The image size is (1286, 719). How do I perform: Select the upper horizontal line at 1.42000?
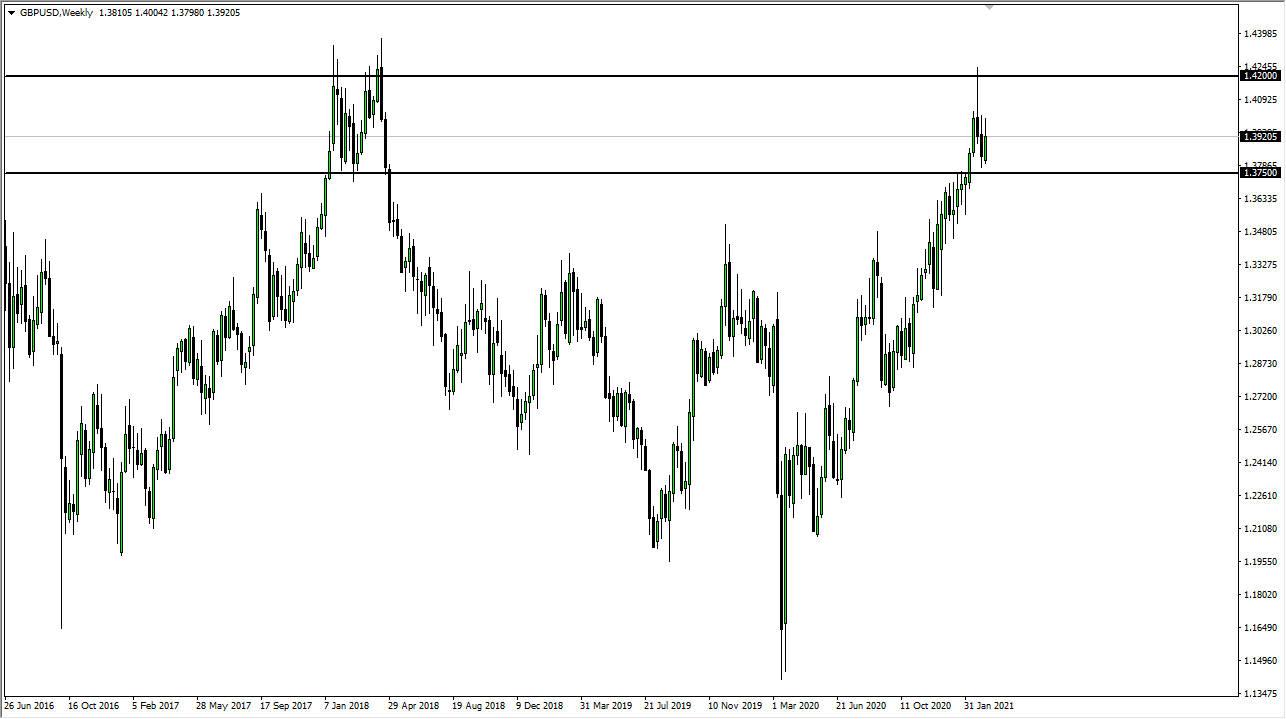[600, 74]
